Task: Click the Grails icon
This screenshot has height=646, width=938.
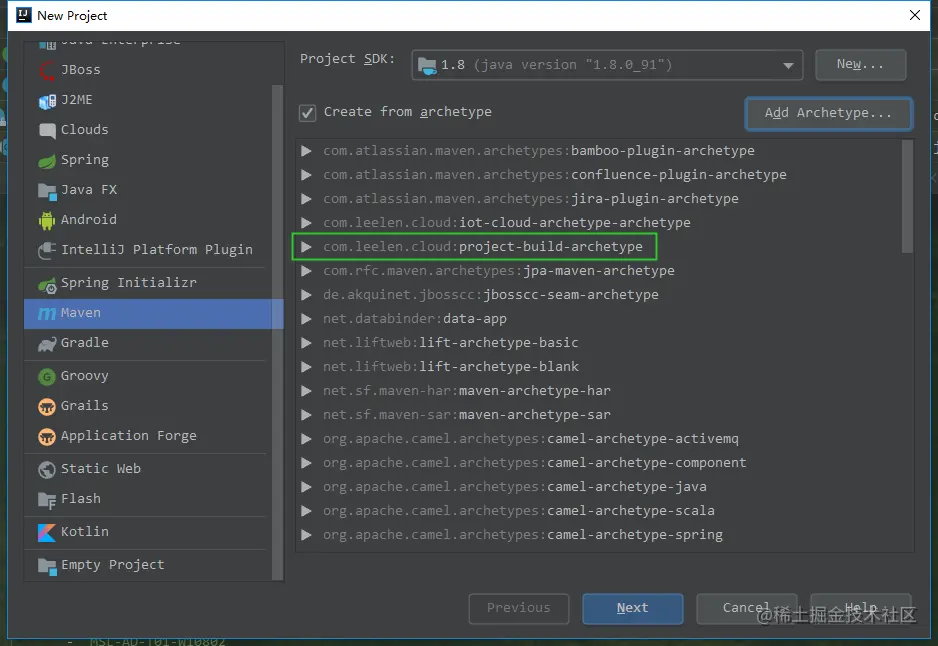Action: click(47, 407)
